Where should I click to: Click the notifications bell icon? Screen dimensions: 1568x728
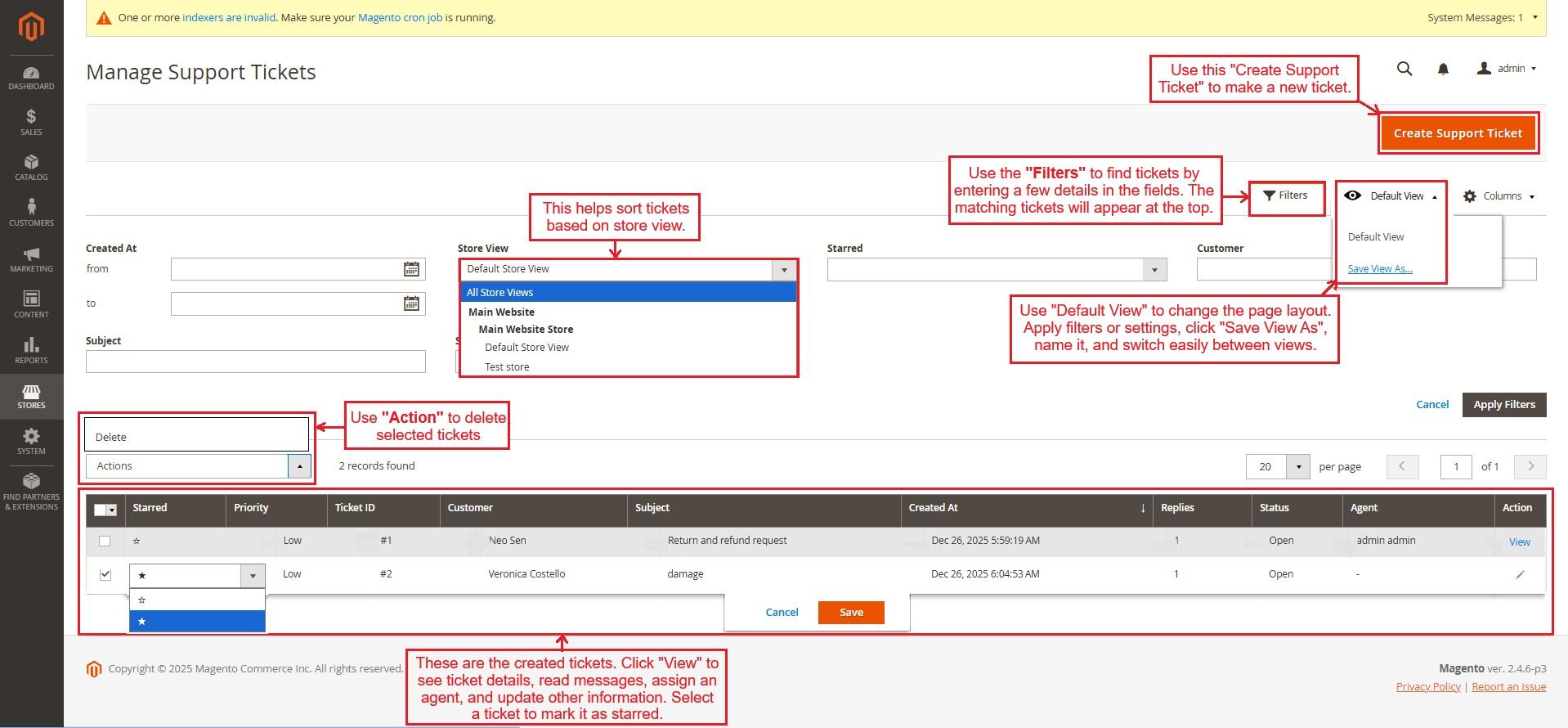tap(1443, 70)
